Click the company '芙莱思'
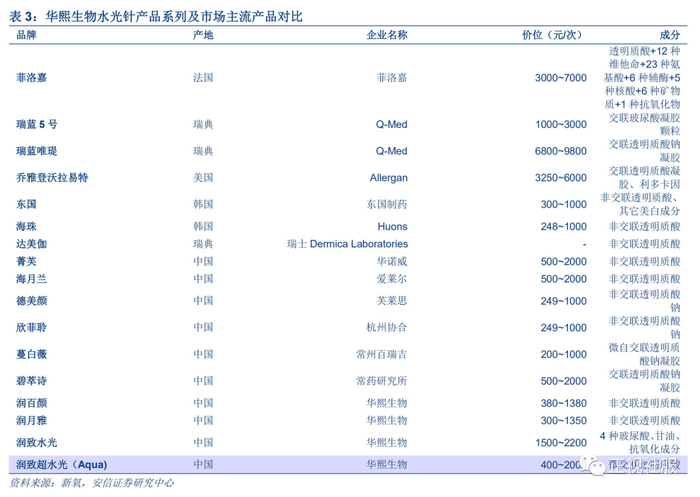The height and width of the screenshot is (497, 700). click(392, 301)
